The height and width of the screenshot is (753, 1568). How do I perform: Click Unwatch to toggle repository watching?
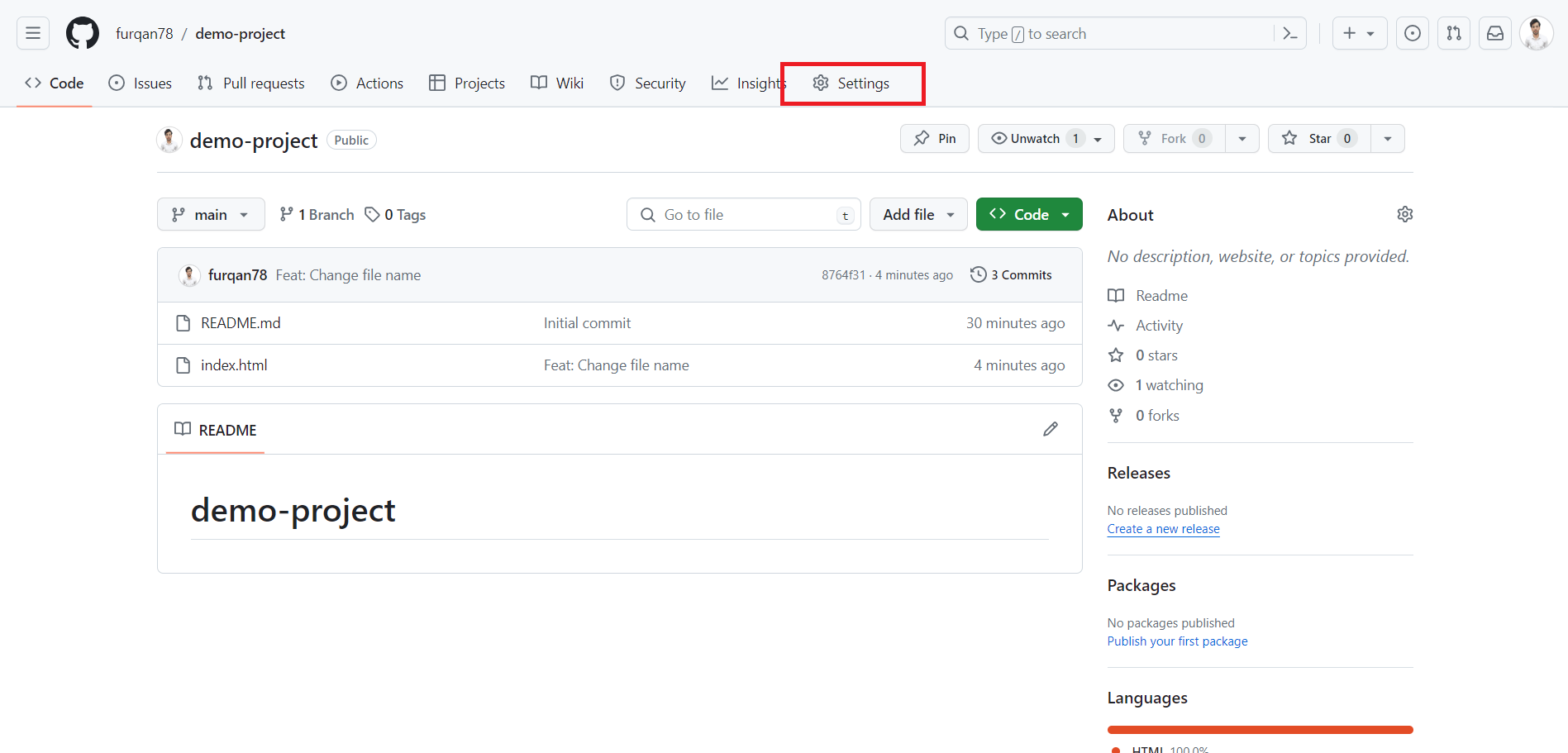(1033, 139)
